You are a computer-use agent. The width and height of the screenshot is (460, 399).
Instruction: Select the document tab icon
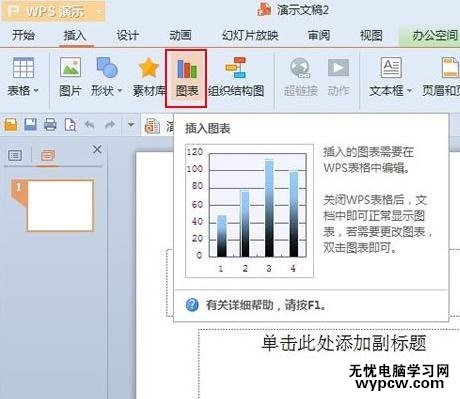pos(152,126)
